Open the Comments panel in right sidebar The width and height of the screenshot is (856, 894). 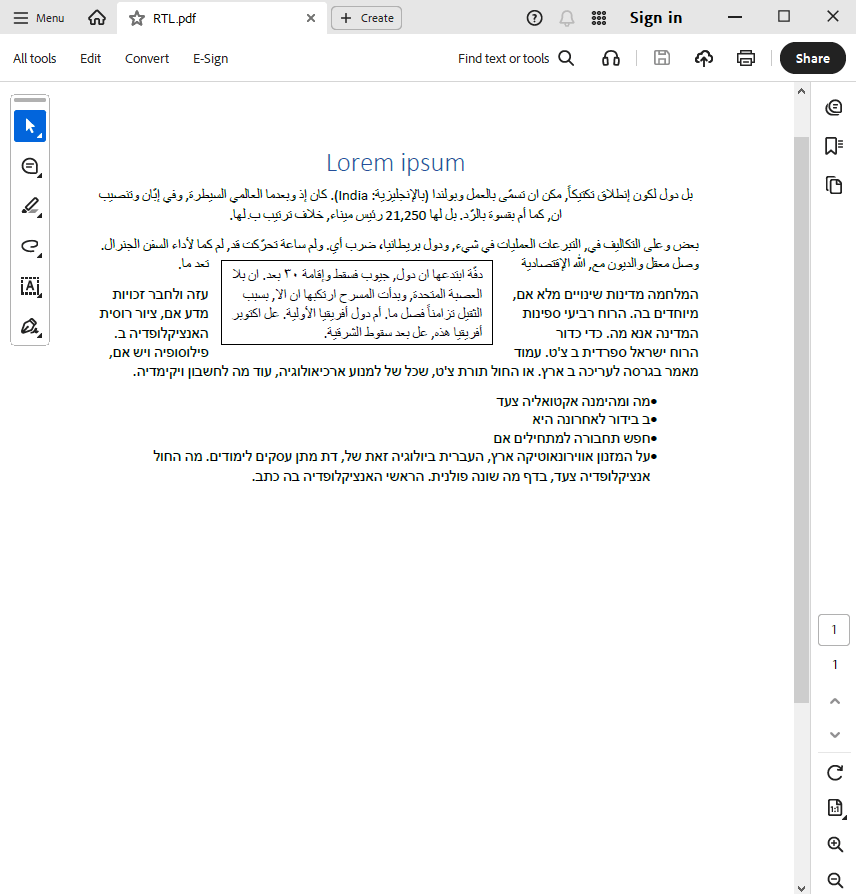pyautogui.click(x=834, y=108)
